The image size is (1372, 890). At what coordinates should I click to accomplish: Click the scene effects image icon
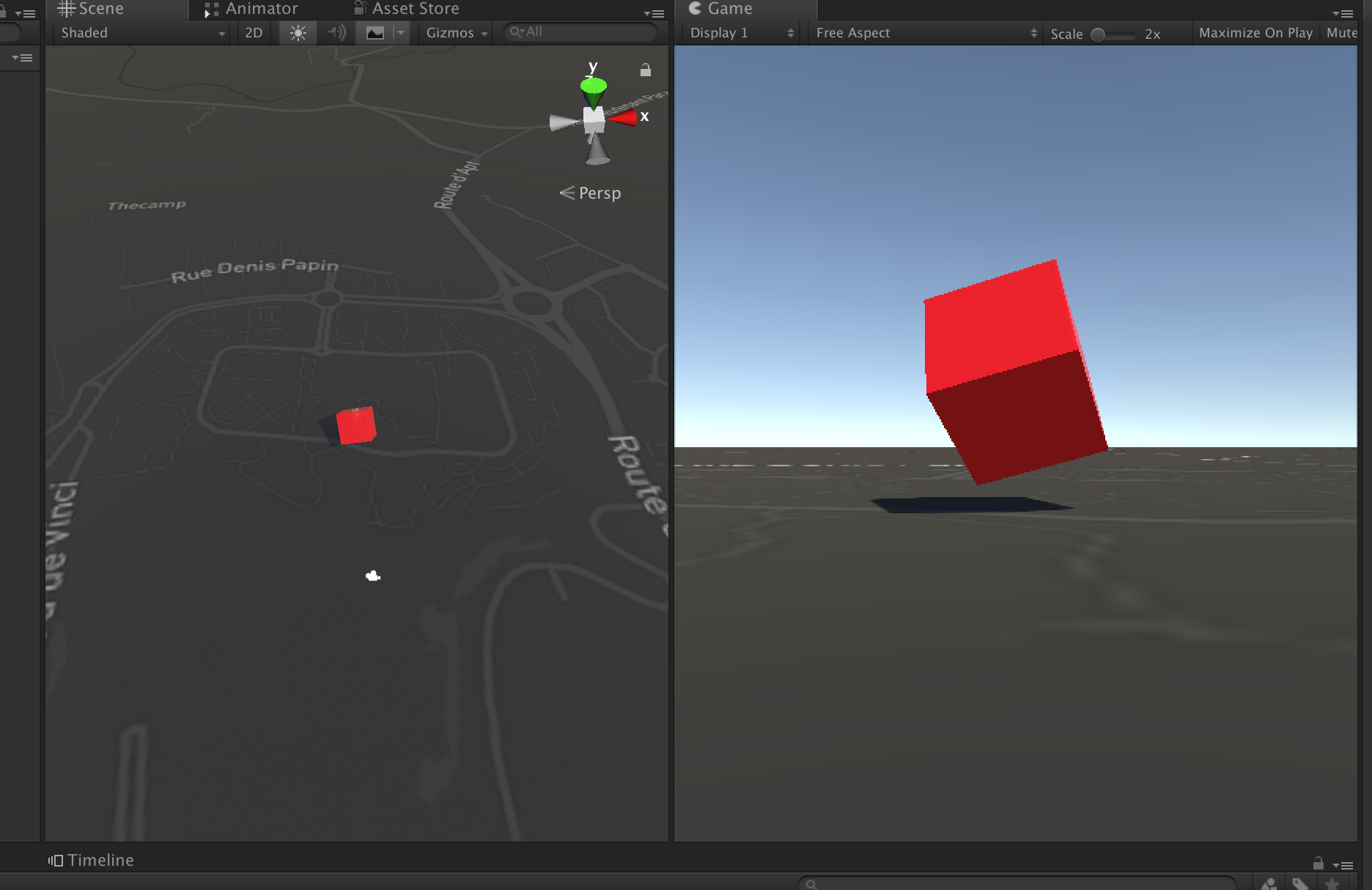click(375, 33)
